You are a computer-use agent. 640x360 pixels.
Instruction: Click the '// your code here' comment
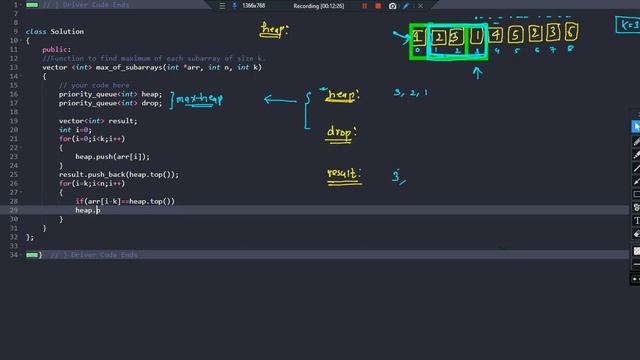pos(94,85)
